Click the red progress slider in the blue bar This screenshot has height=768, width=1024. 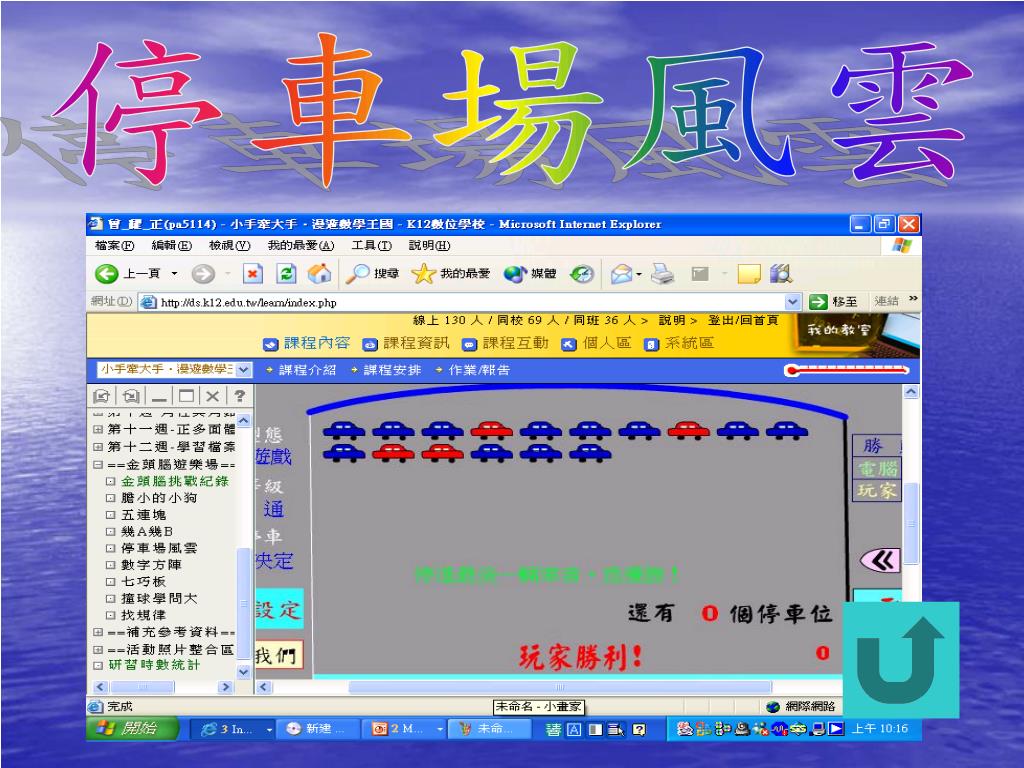click(x=847, y=370)
